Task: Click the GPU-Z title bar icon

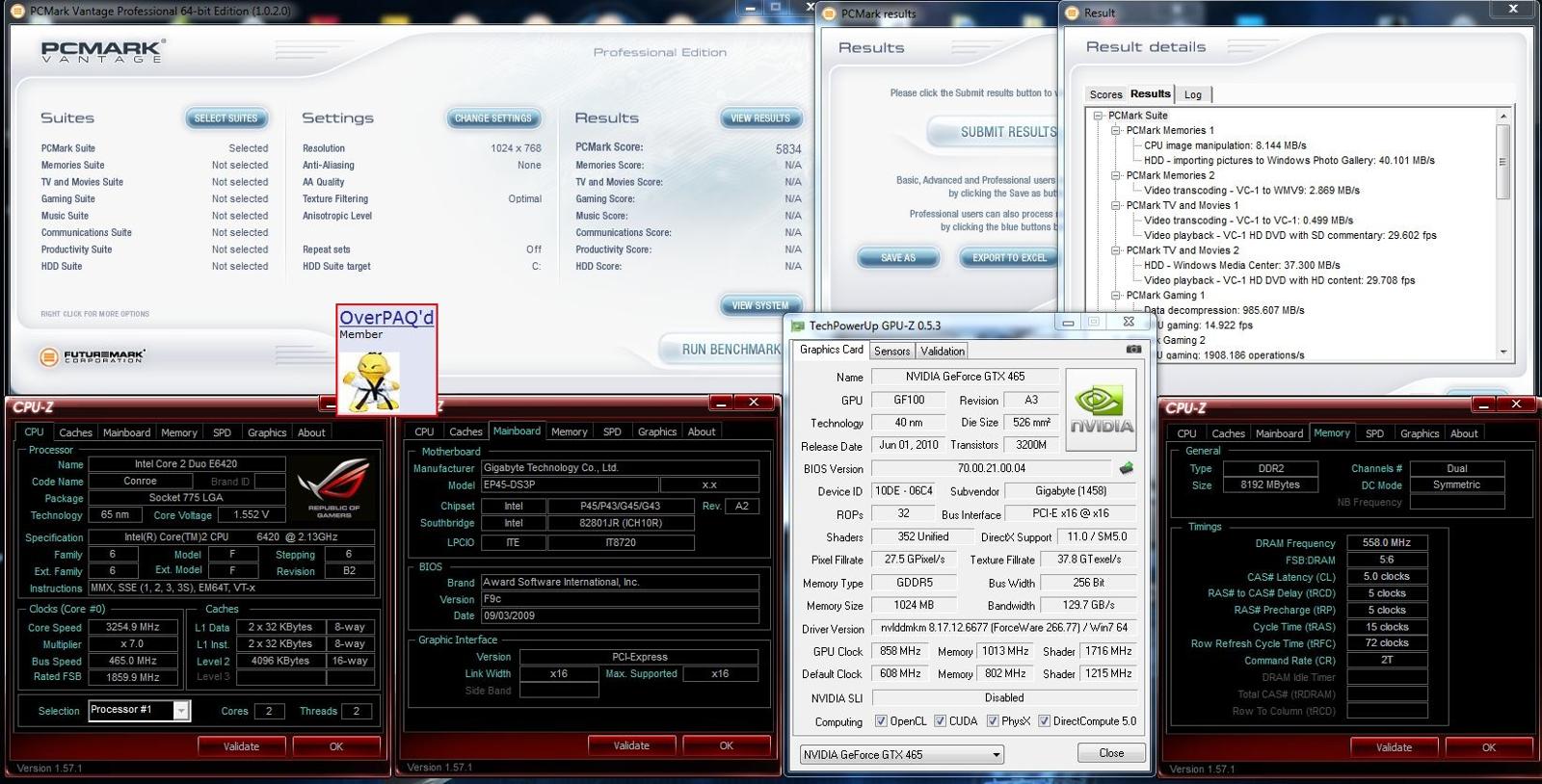Action: coord(797,326)
